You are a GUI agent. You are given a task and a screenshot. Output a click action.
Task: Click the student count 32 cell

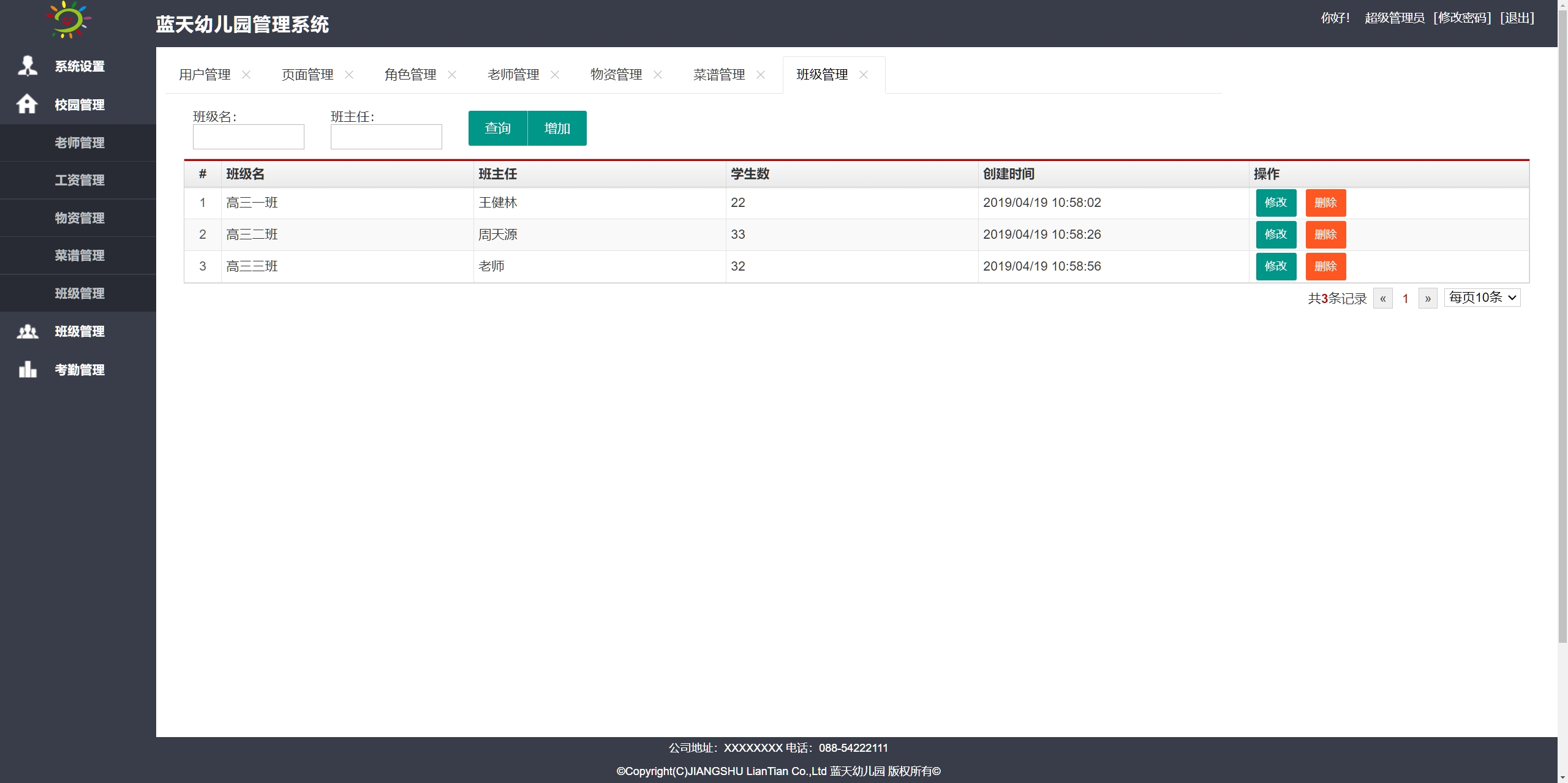coord(852,266)
